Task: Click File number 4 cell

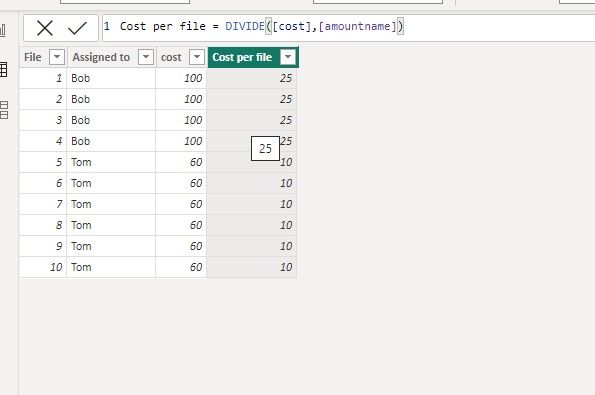Action: pos(43,141)
